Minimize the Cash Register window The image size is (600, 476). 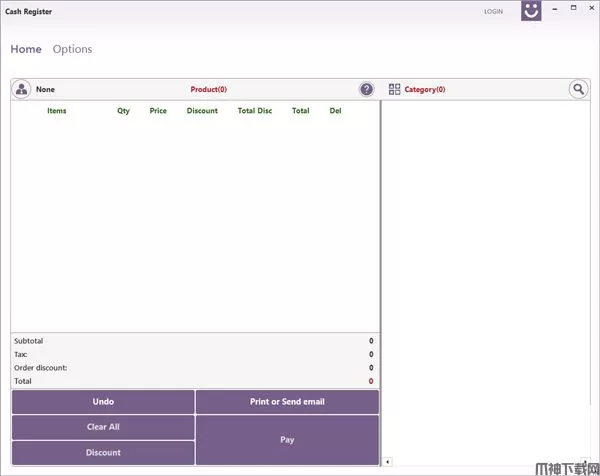pos(555,8)
